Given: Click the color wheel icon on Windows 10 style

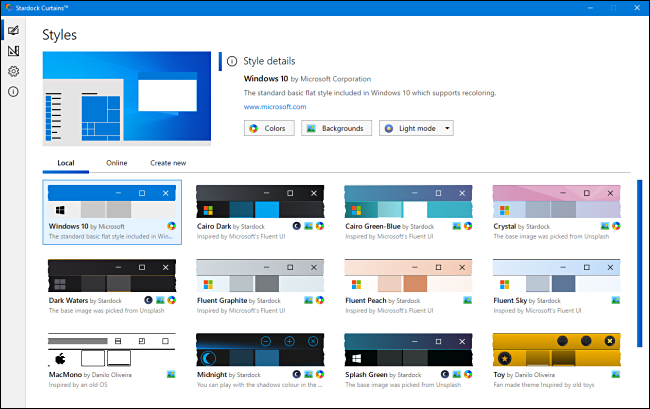Looking at the screenshot, I should pos(171,227).
